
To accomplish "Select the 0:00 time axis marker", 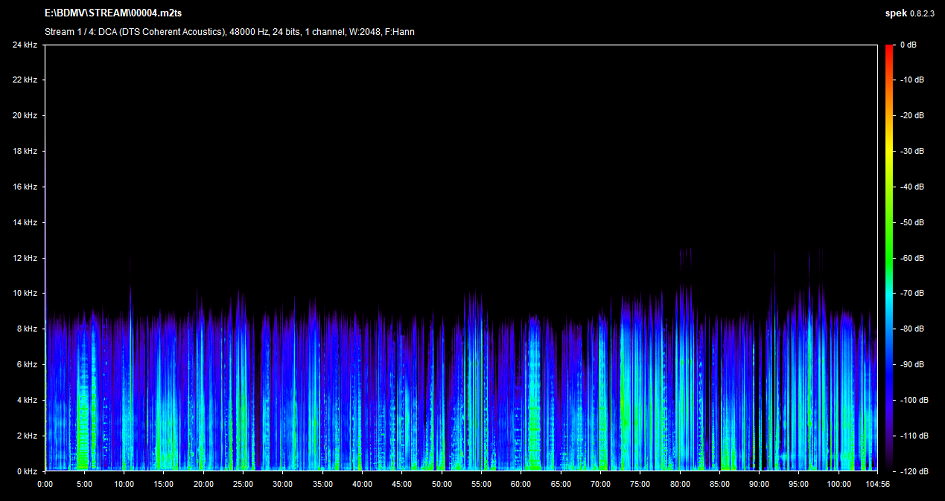I will pyautogui.click(x=45, y=484).
